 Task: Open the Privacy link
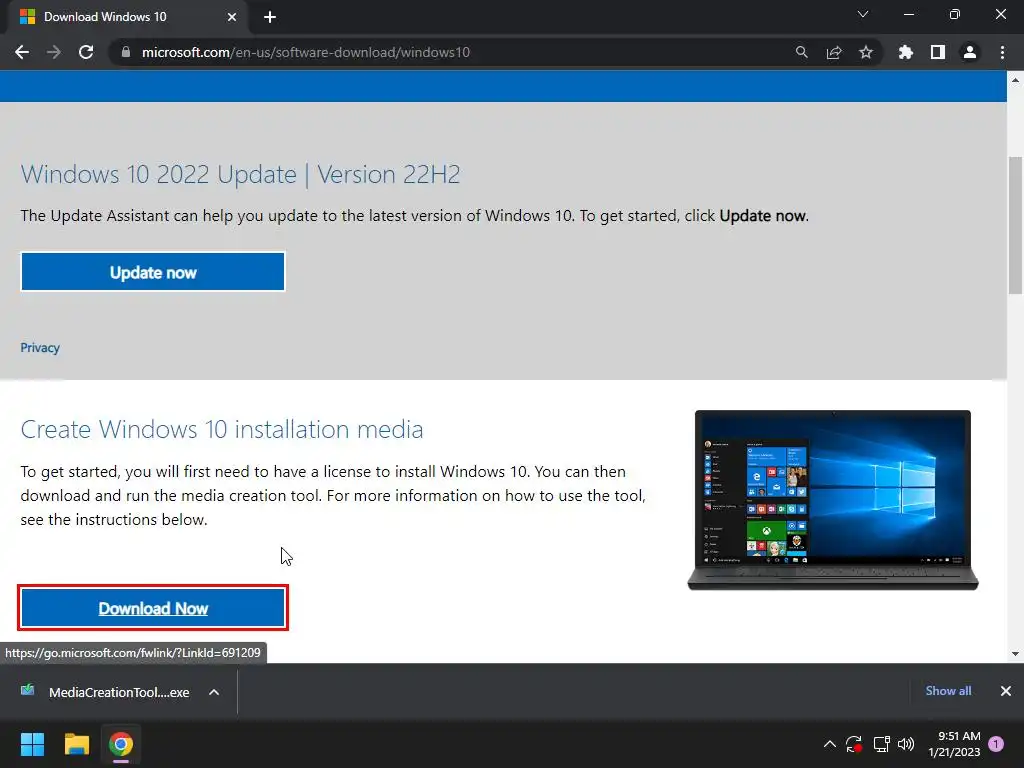pyautogui.click(x=40, y=347)
